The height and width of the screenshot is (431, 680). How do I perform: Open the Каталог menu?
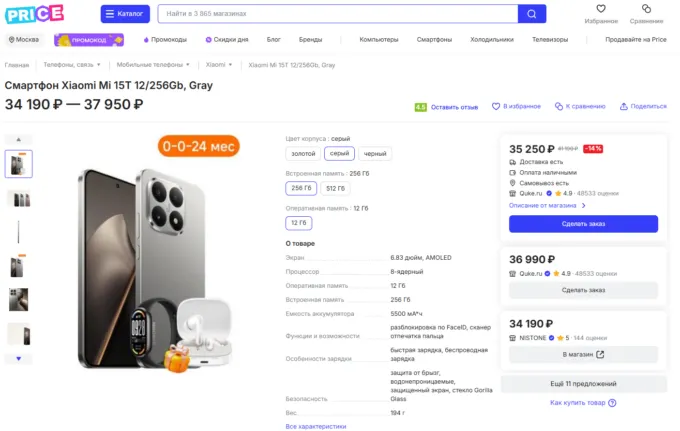pos(125,14)
